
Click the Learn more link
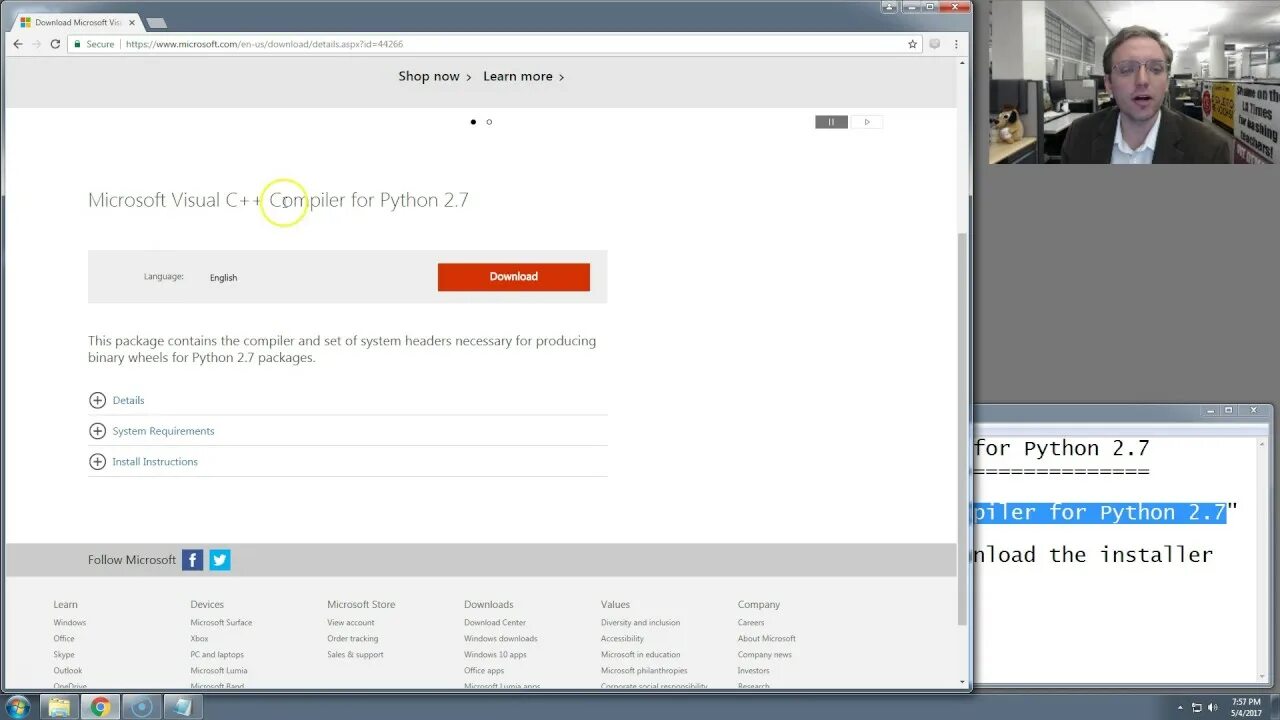tap(524, 76)
